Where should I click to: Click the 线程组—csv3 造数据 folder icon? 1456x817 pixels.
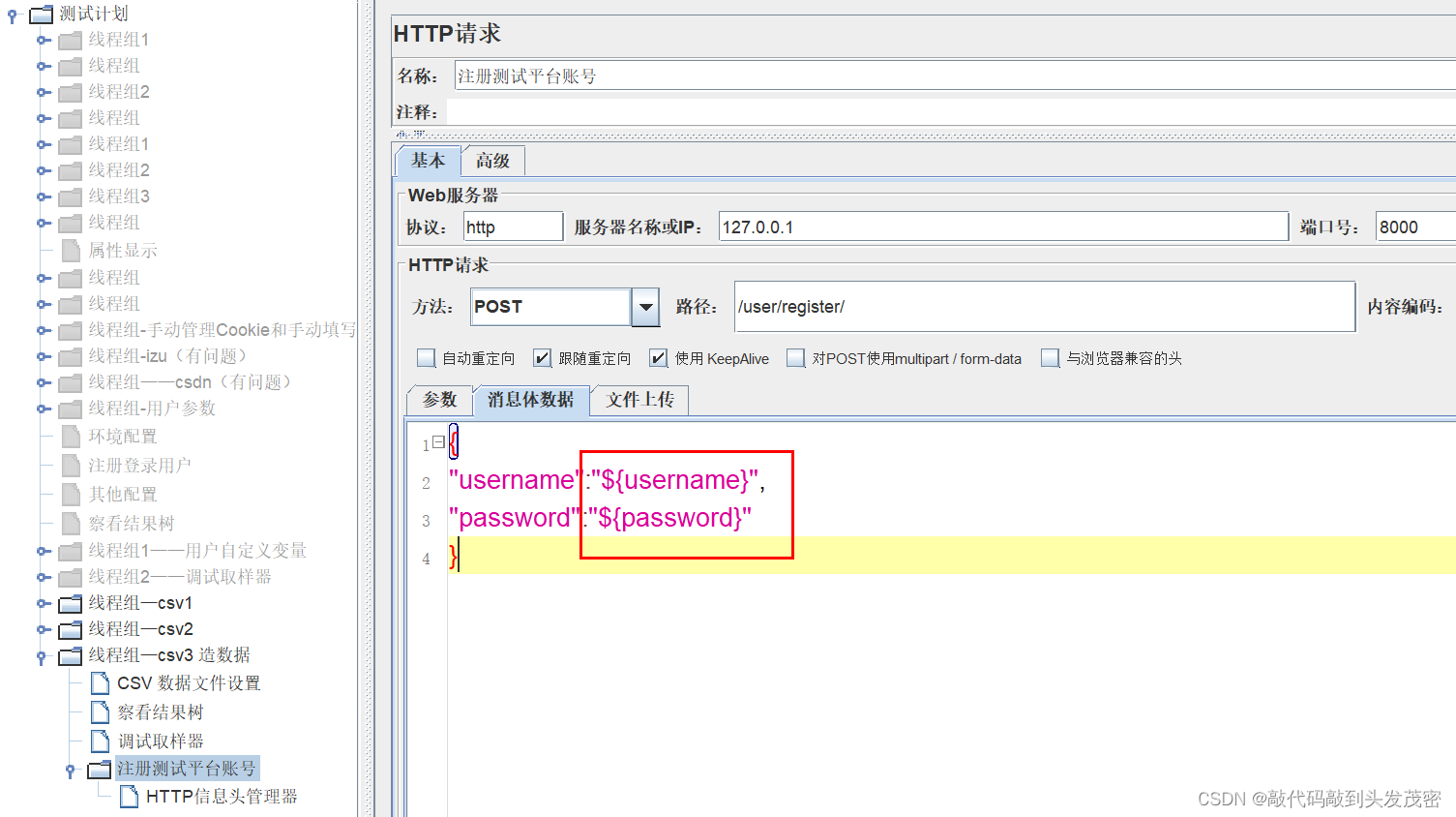tap(70, 656)
